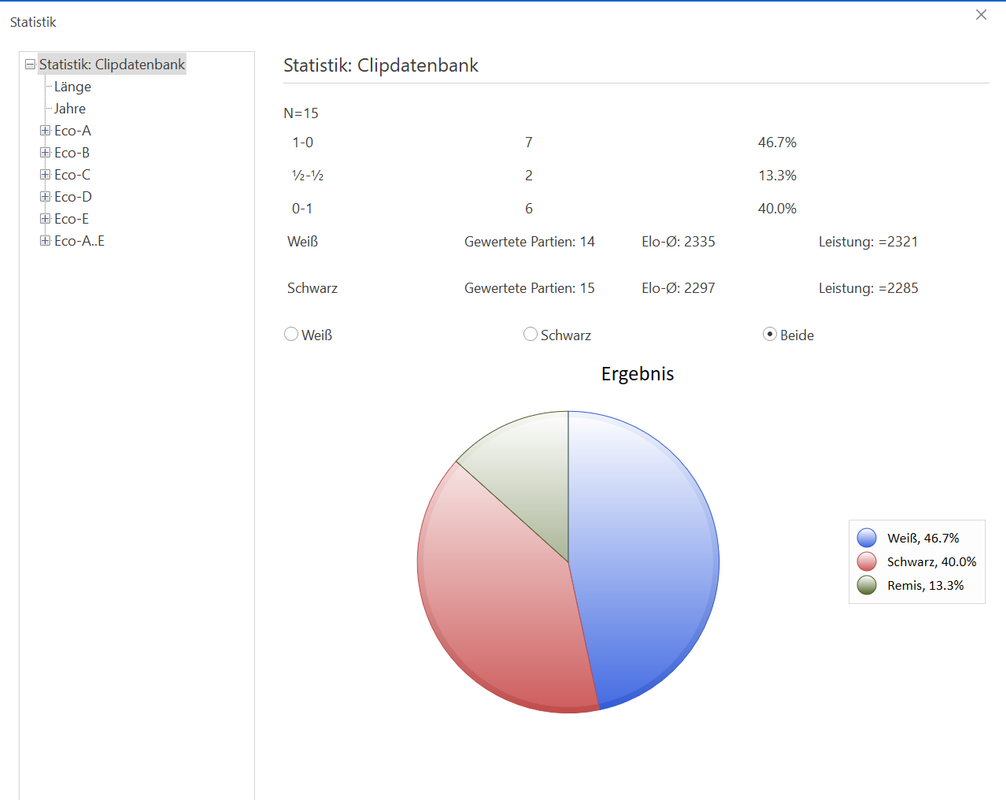The image size is (1006, 800).
Task: Click the 0-1 result row label
Action: coord(302,209)
